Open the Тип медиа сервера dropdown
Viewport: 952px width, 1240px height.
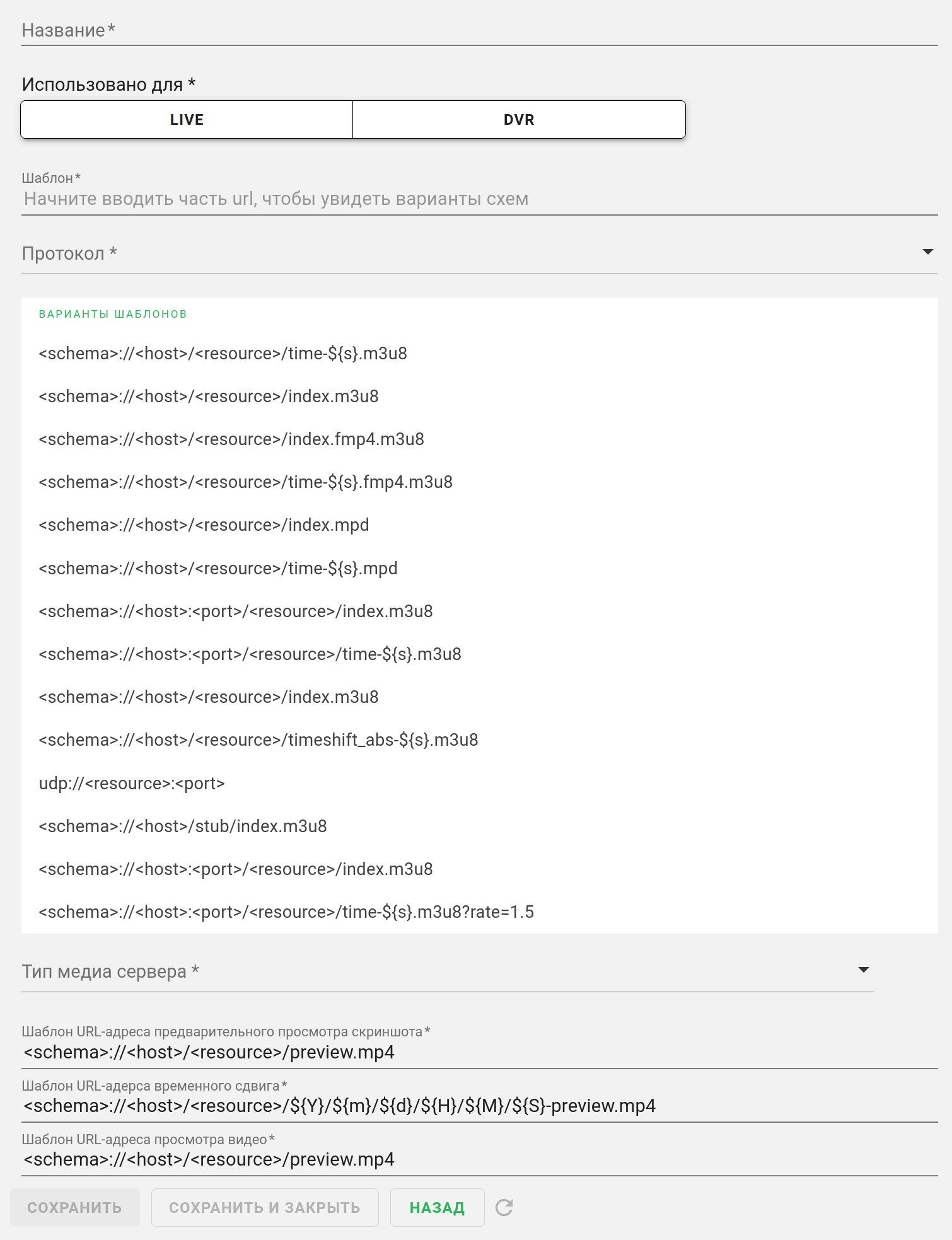tap(863, 970)
